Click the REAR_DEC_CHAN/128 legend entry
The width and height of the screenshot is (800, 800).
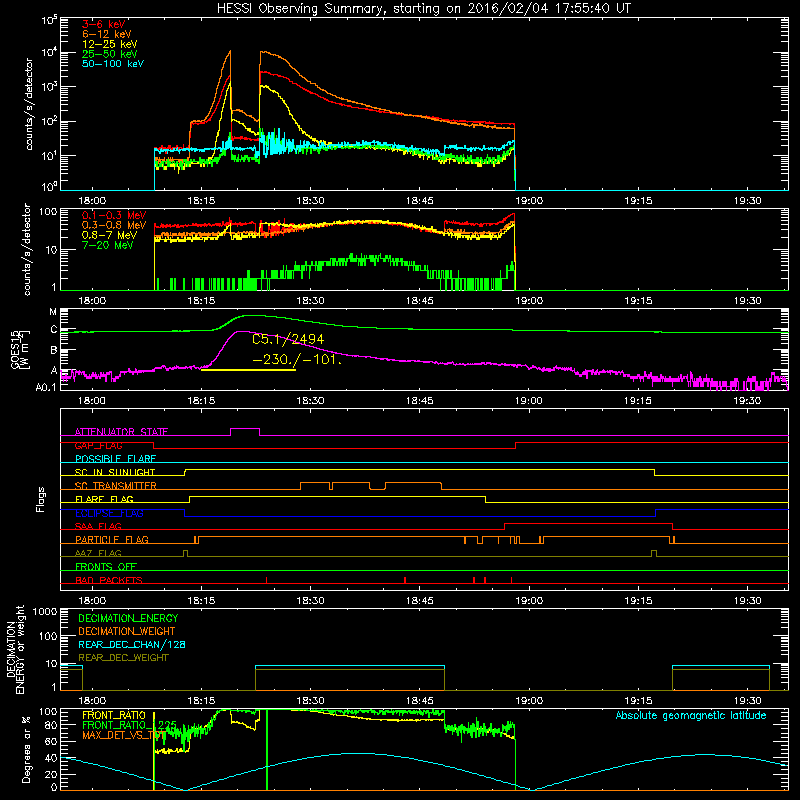(132, 644)
